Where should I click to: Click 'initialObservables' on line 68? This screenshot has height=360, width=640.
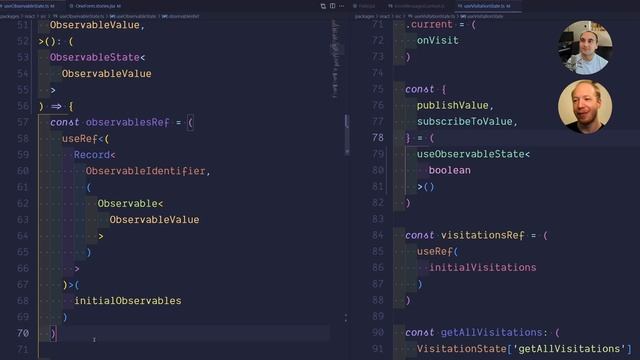[x=127, y=301]
